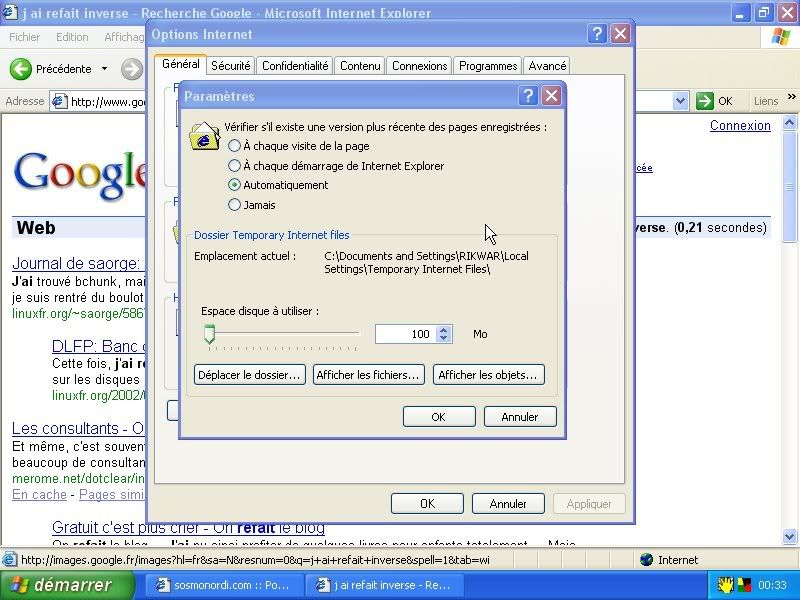
Task: Switch to the Avancé tab
Action: coord(547,66)
